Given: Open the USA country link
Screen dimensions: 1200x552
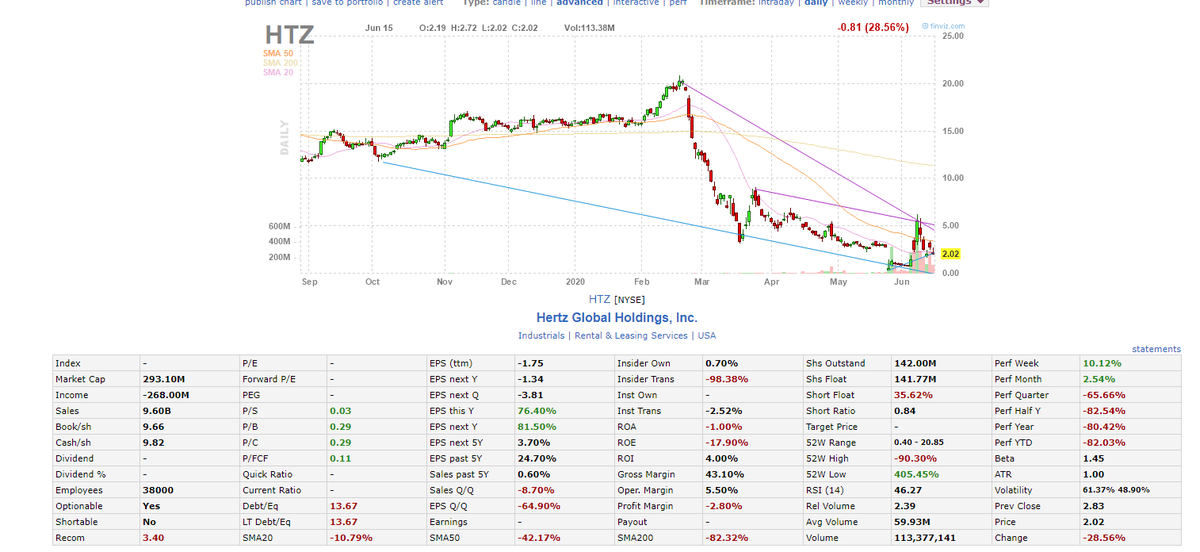Looking at the screenshot, I should click(x=707, y=336).
